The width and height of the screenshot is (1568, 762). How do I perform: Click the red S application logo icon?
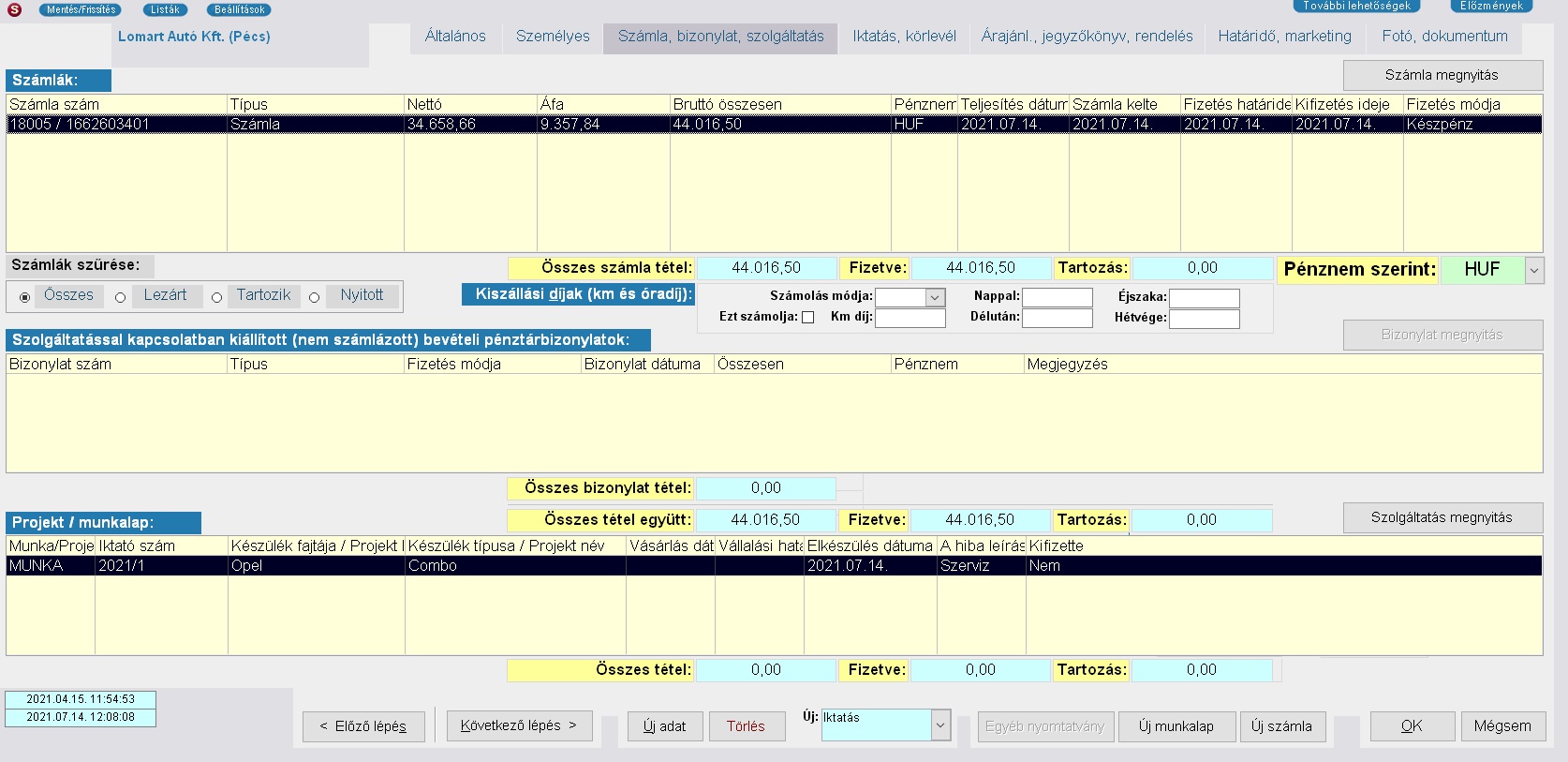[14, 9]
